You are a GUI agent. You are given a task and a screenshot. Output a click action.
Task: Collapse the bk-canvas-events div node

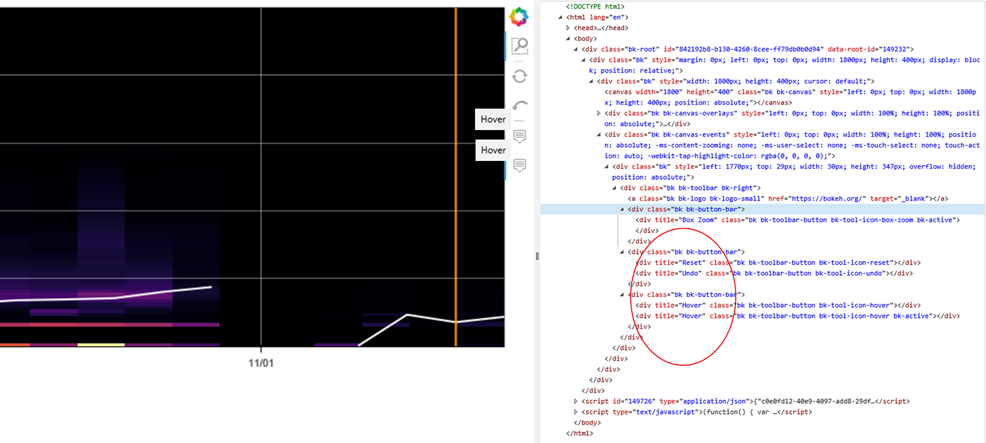coord(599,135)
